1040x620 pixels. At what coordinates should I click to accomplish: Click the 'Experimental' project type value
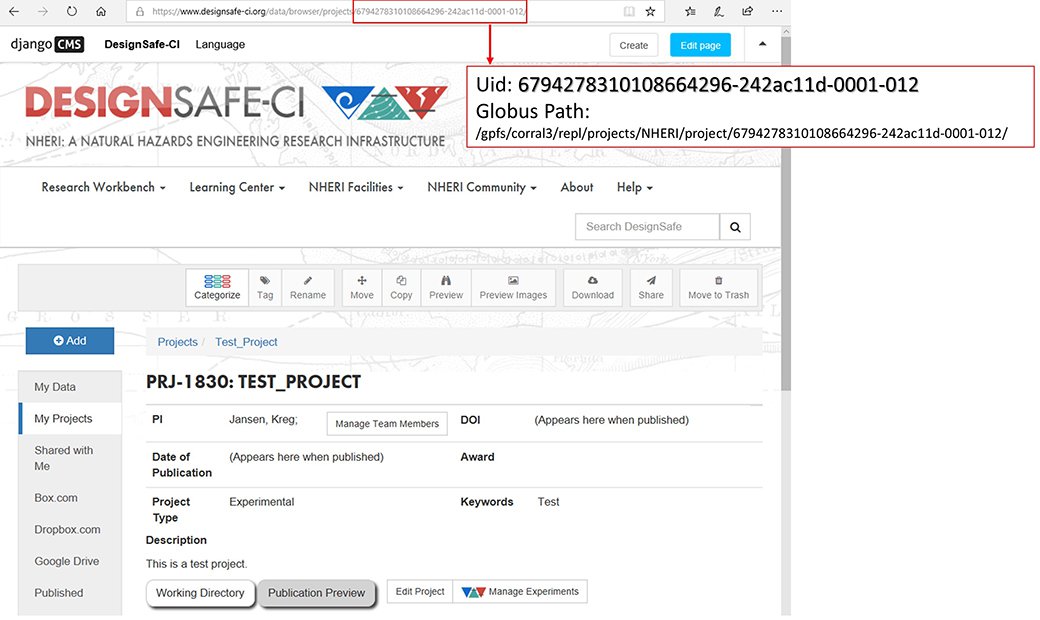click(261, 502)
